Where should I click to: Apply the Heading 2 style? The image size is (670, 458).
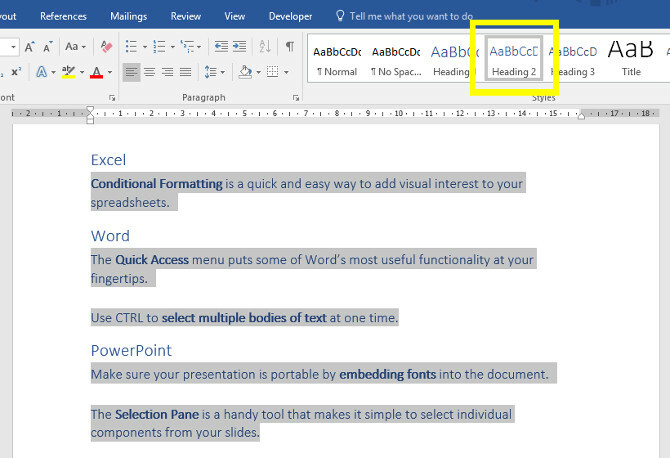pos(514,58)
